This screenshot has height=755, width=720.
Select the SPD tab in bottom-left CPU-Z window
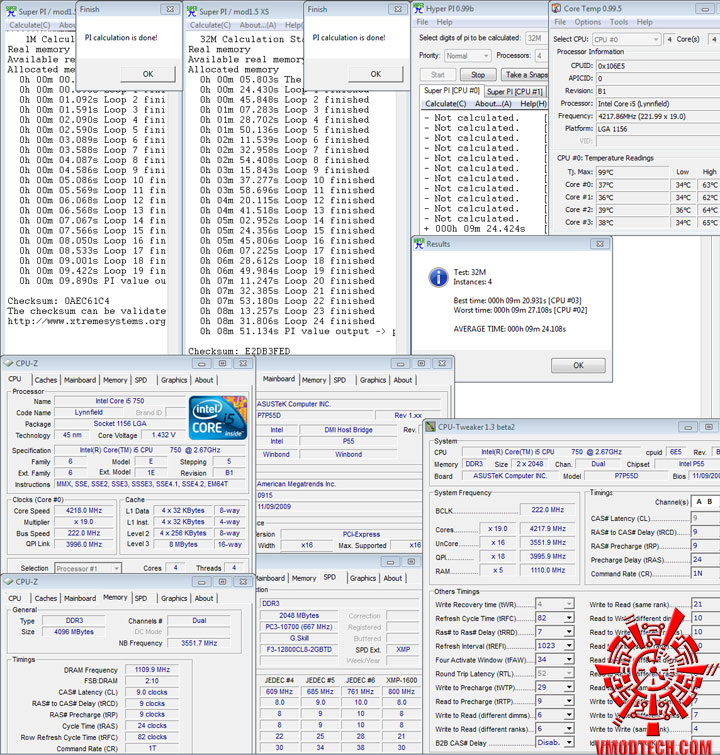(141, 598)
